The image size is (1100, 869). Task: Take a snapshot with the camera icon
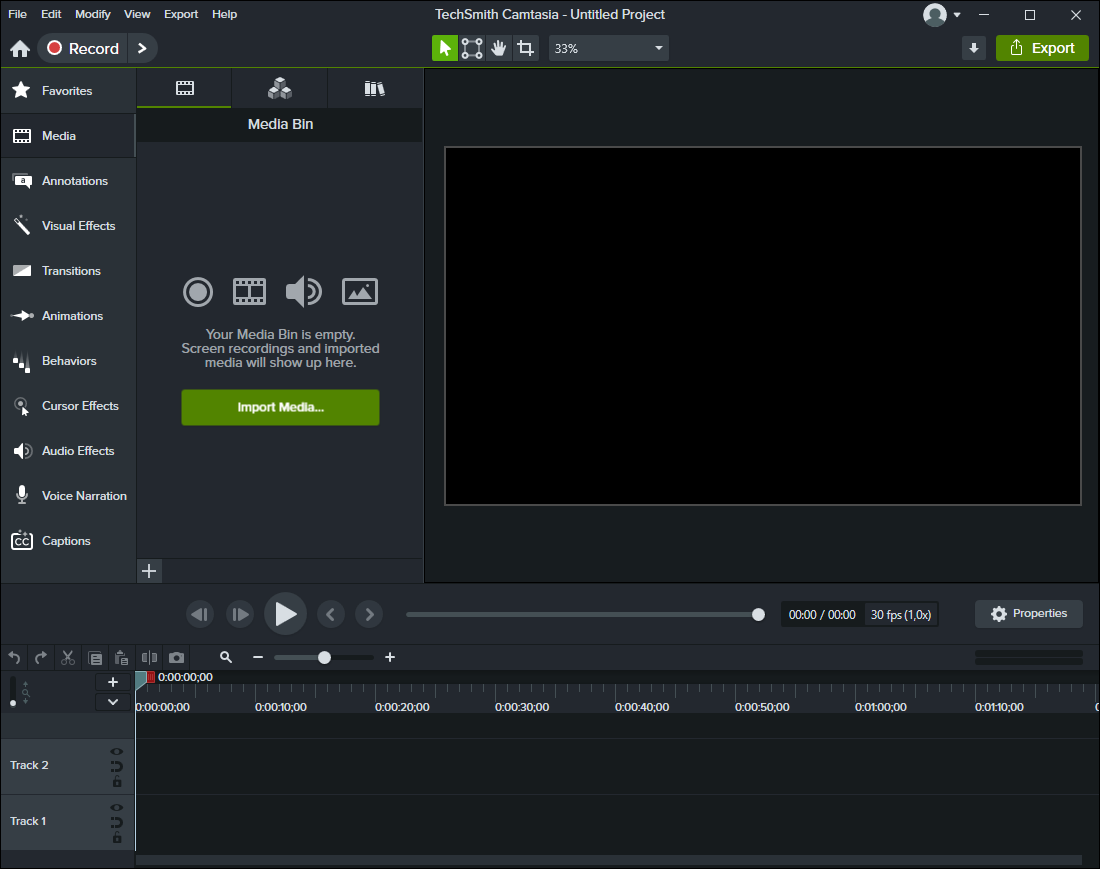pyautogui.click(x=176, y=657)
